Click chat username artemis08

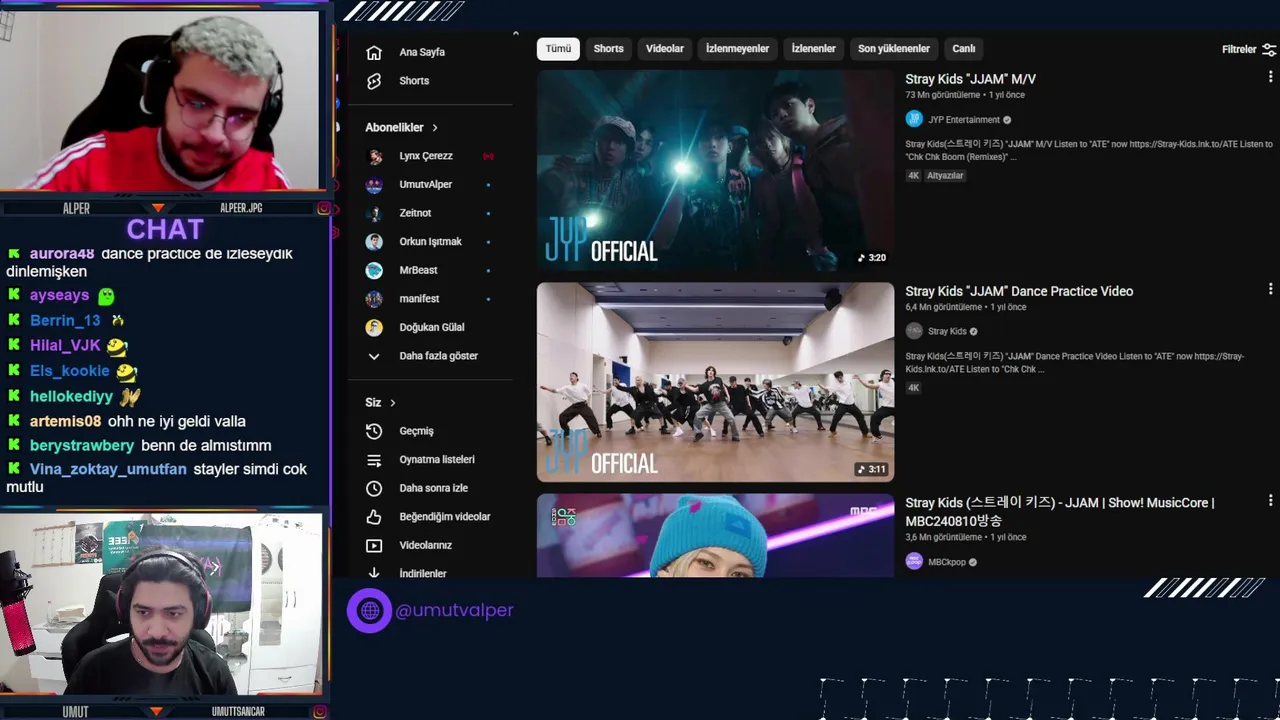(65, 422)
